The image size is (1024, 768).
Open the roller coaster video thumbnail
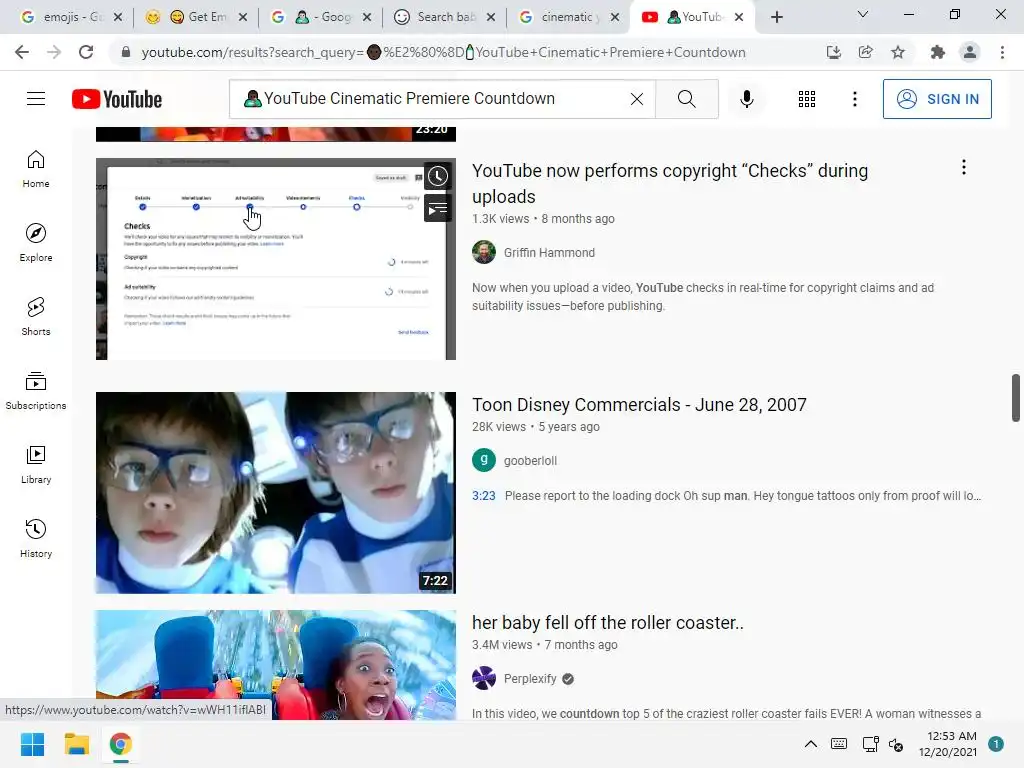tap(276, 665)
